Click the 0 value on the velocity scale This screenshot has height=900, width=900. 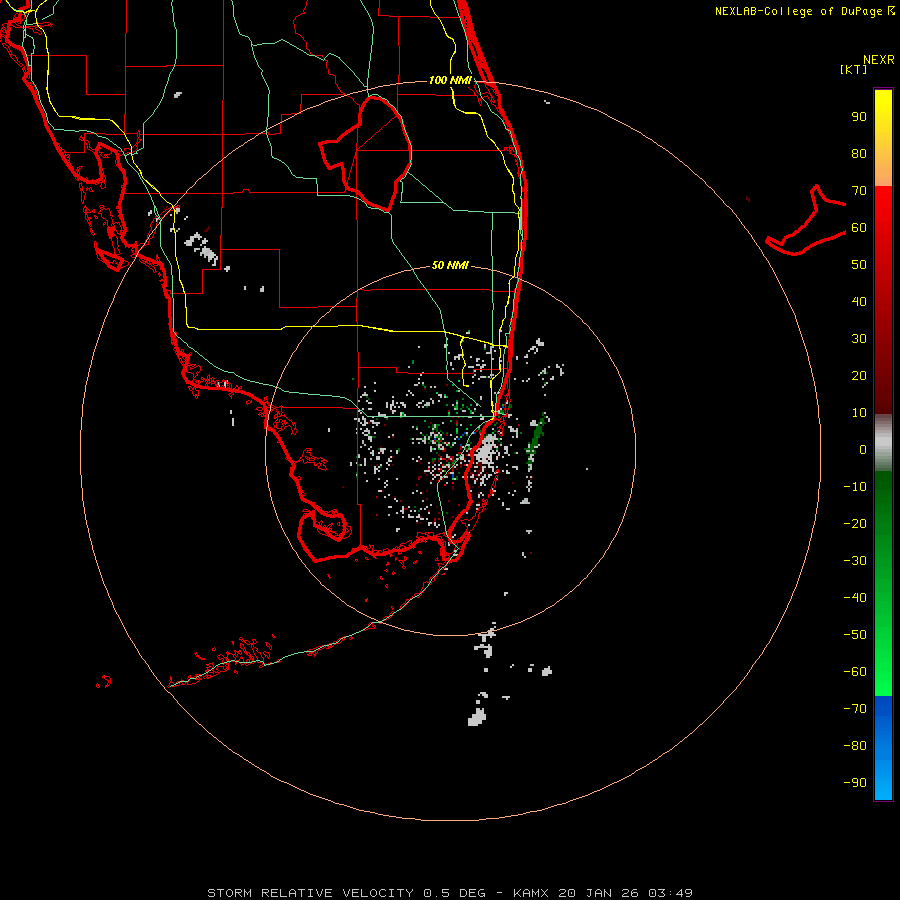point(863,449)
